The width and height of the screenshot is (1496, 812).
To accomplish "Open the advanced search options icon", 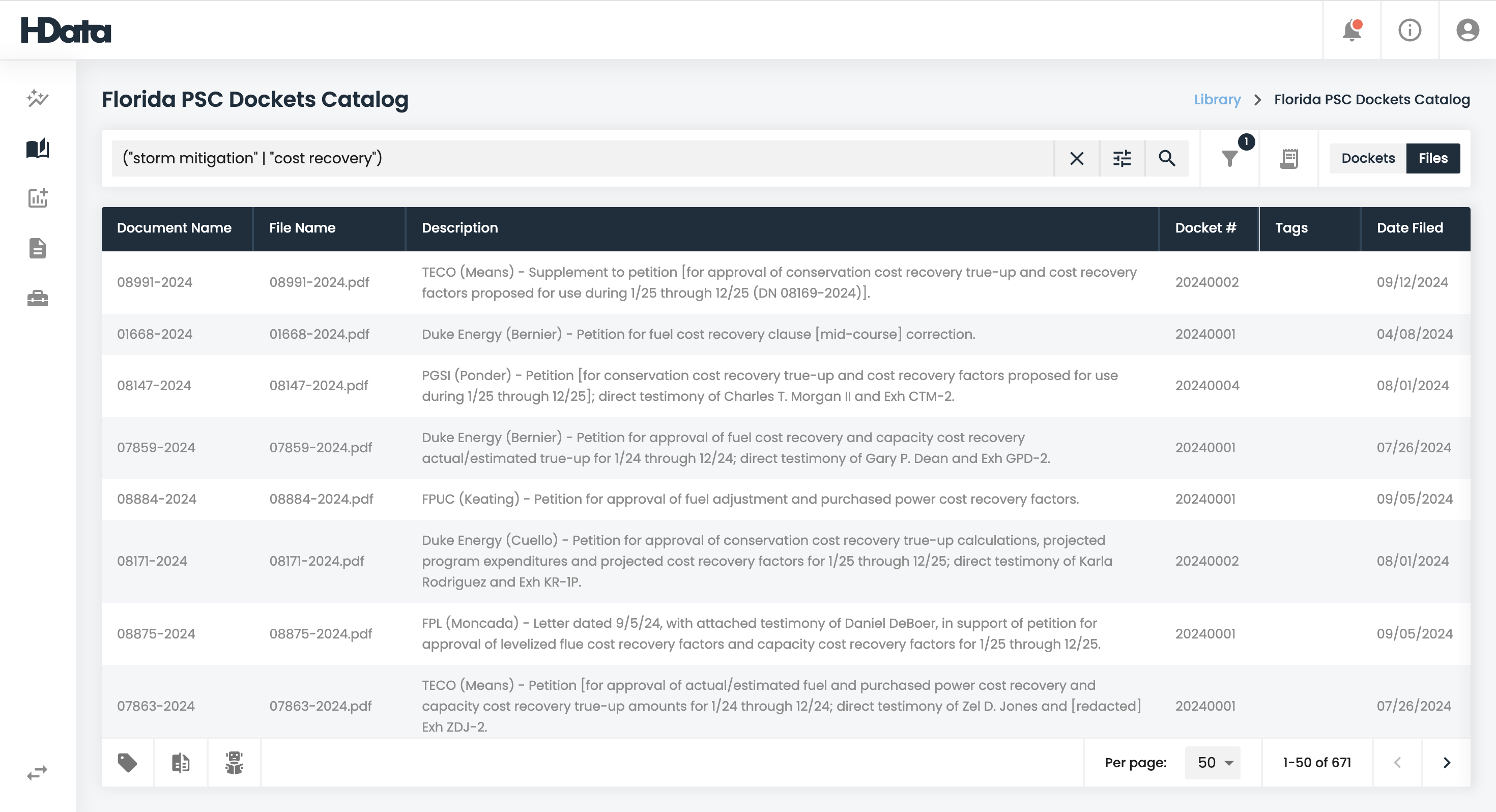I will pos(1121,158).
